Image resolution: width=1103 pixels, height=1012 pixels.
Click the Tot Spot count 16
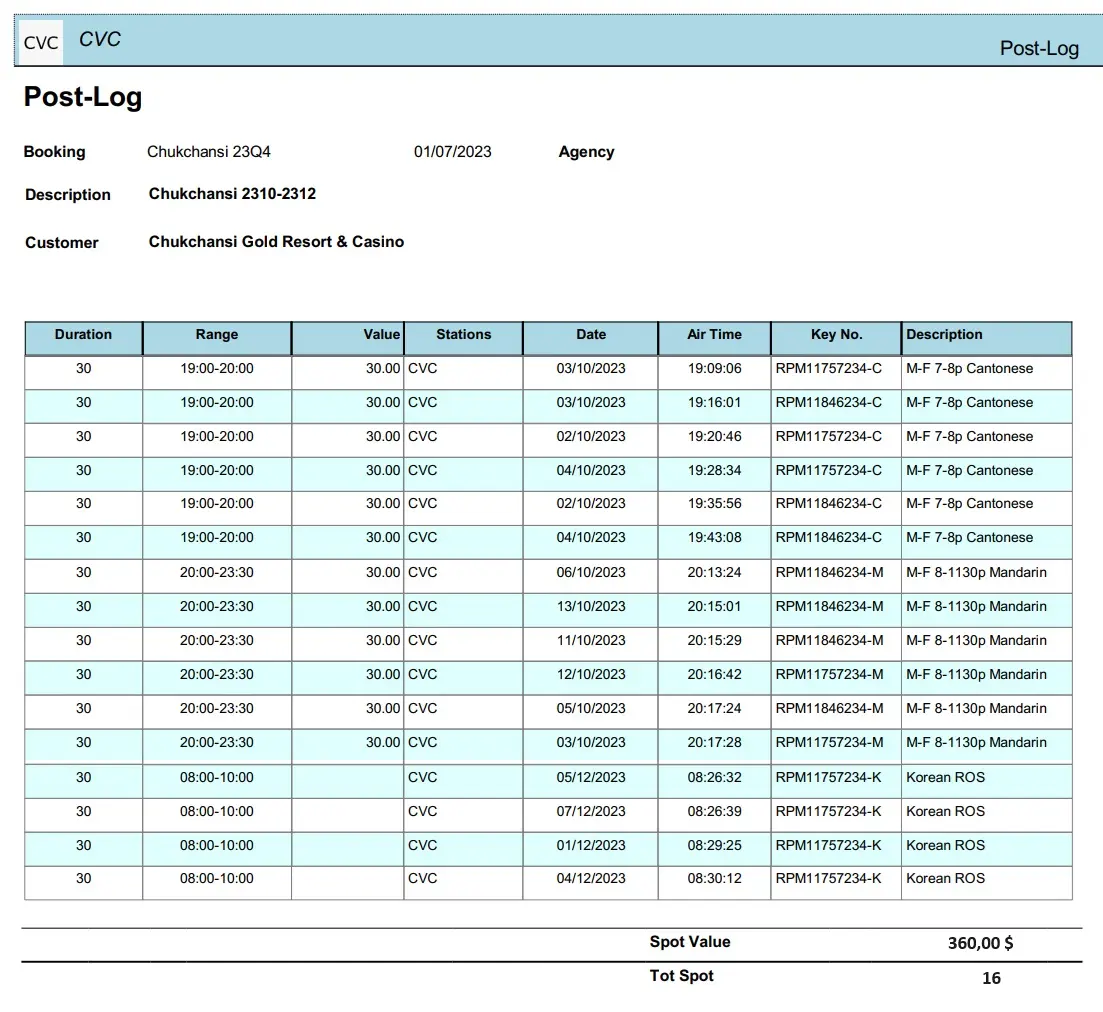click(991, 978)
